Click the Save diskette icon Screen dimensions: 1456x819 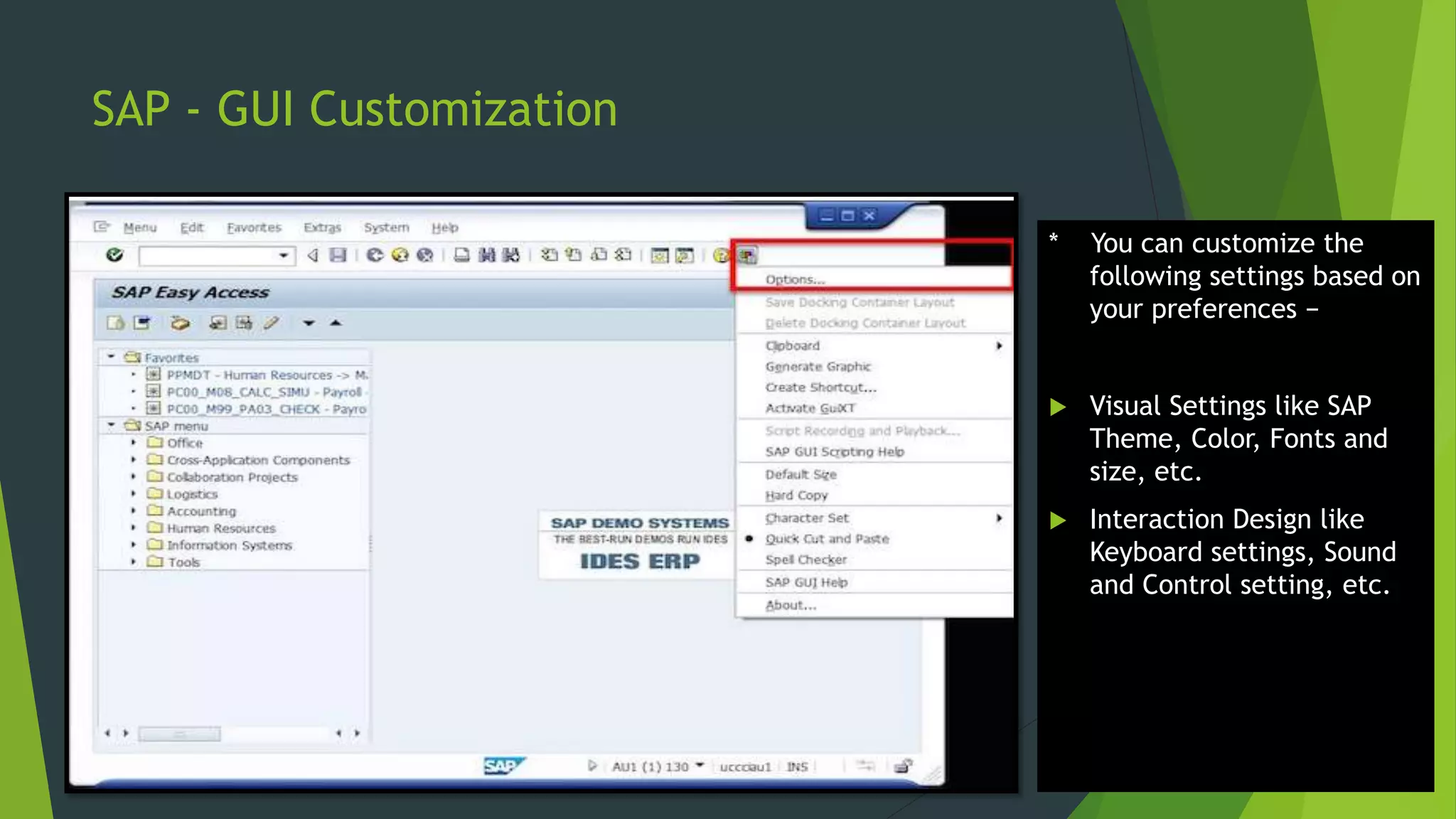(x=338, y=255)
